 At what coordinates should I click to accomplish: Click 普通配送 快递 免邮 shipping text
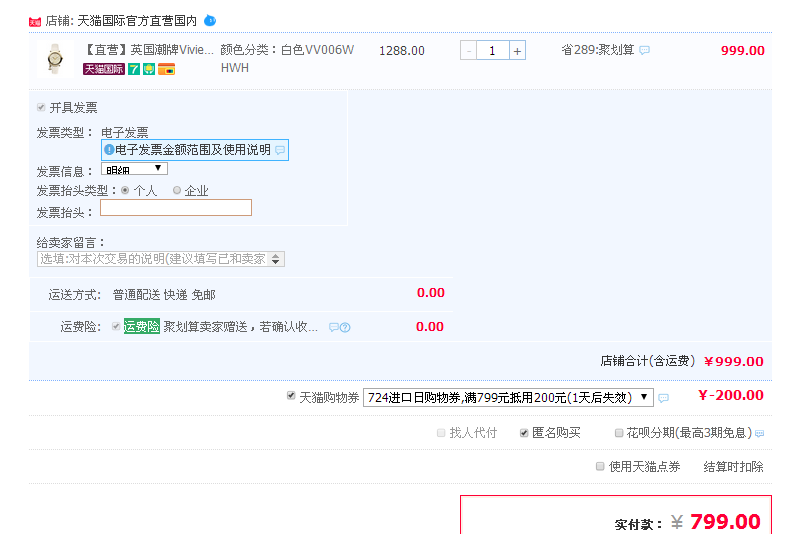point(164,295)
